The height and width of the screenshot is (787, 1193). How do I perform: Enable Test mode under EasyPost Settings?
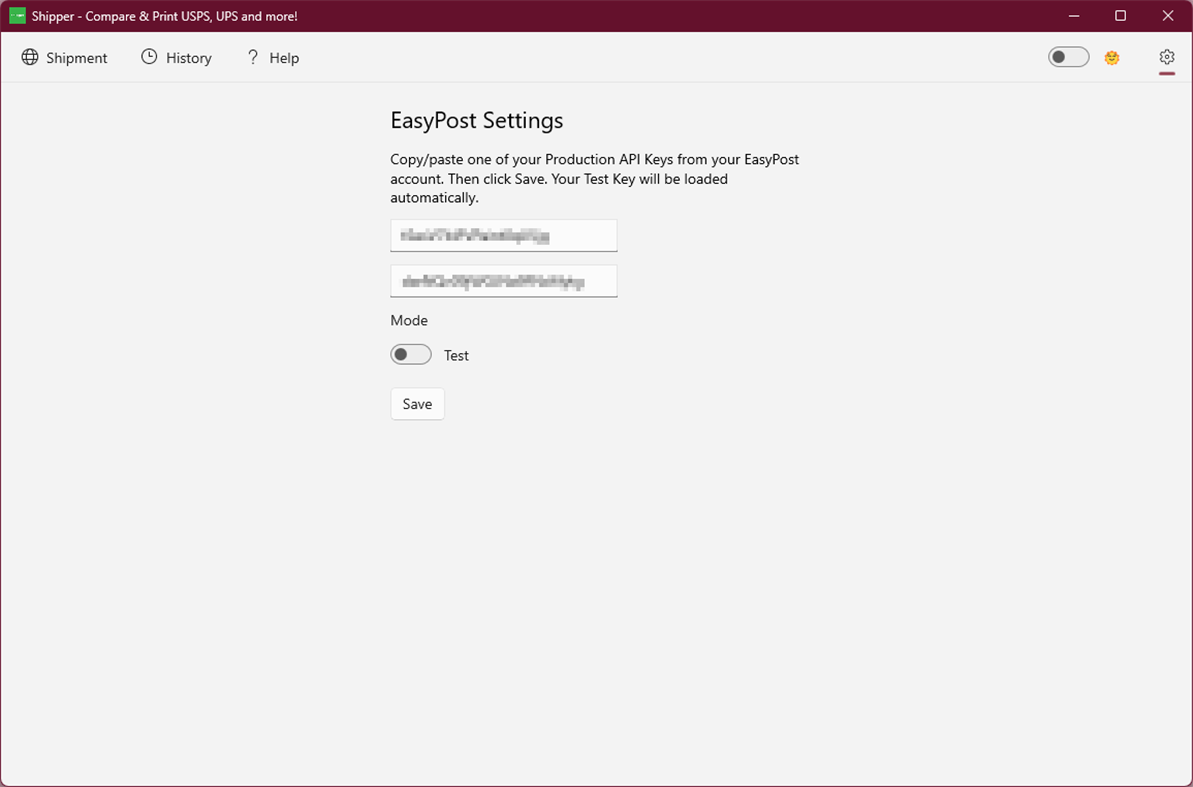410,354
